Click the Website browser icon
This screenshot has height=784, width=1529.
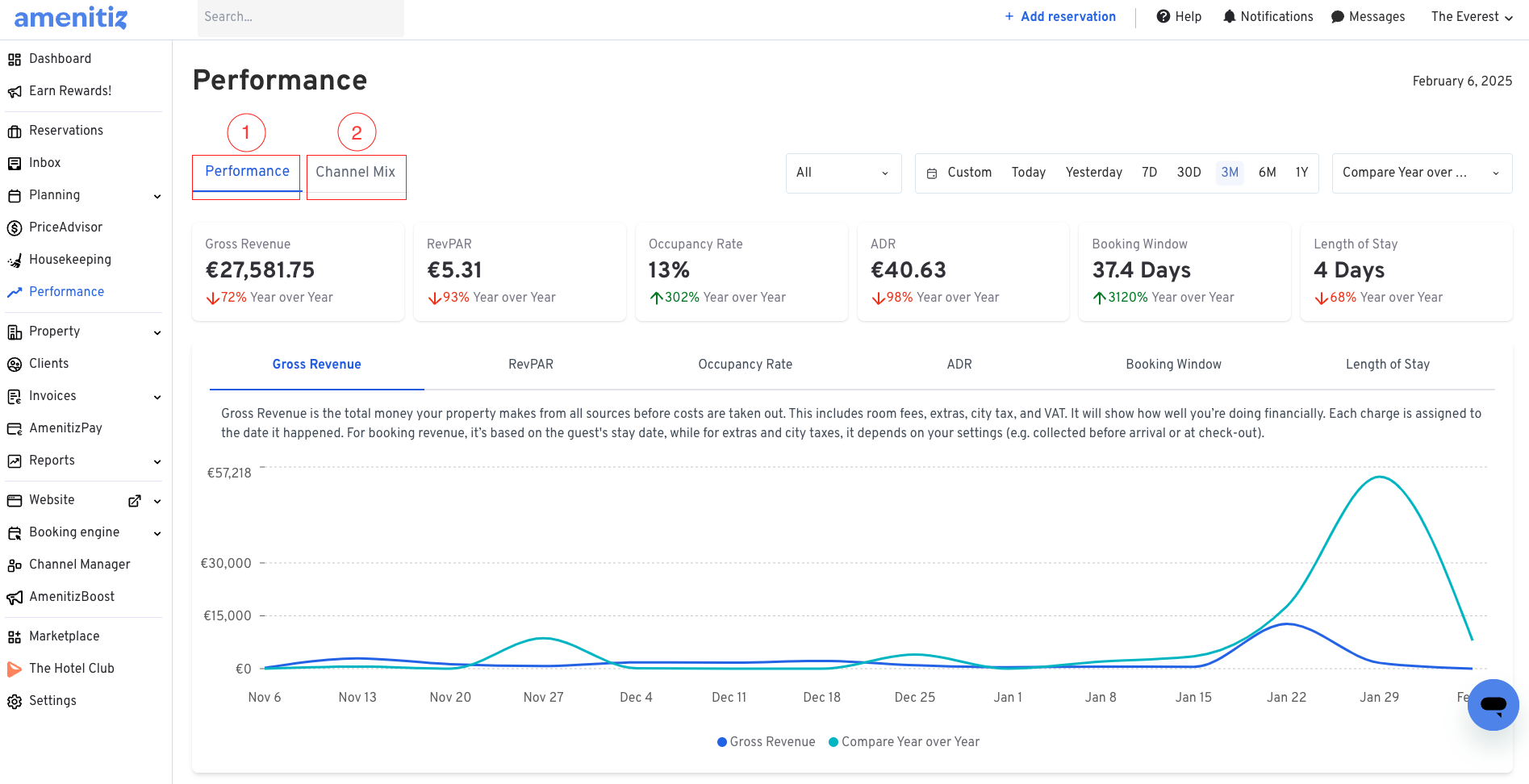tap(15, 500)
